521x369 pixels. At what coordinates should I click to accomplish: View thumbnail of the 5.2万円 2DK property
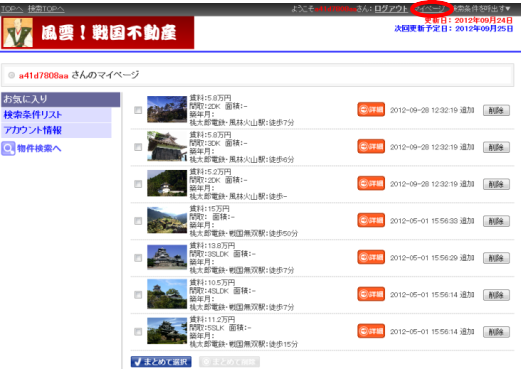tap(167, 183)
